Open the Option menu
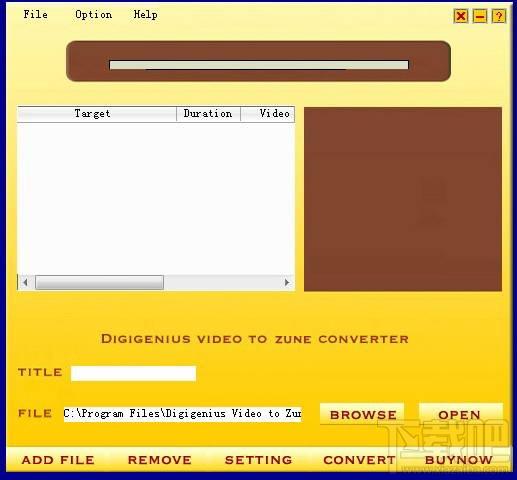The height and width of the screenshot is (480, 517). [x=93, y=14]
